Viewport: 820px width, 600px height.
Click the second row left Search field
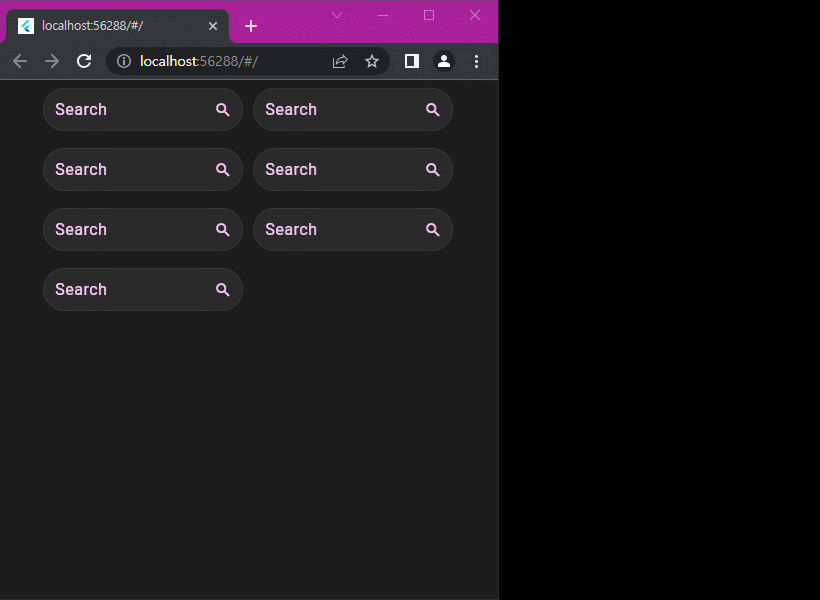click(x=143, y=169)
